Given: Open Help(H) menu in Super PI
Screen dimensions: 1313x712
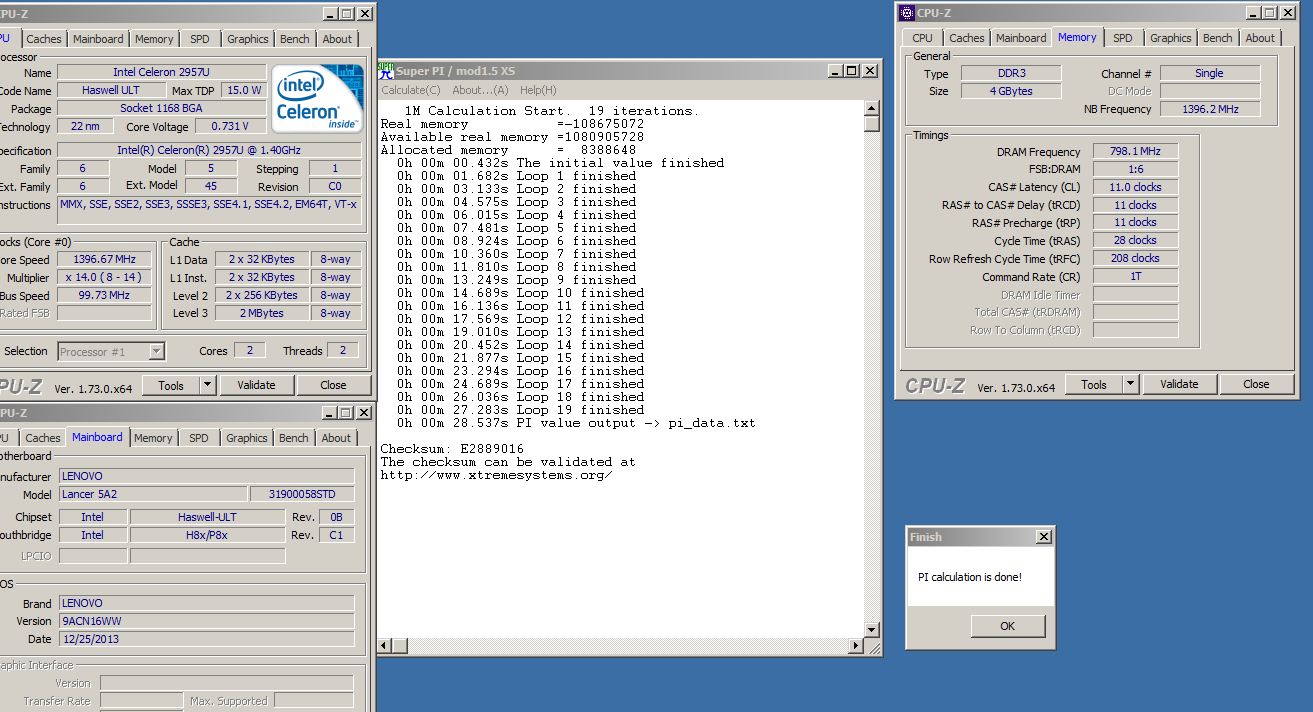Looking at the screenshot, I should click(x=538, y=90).
